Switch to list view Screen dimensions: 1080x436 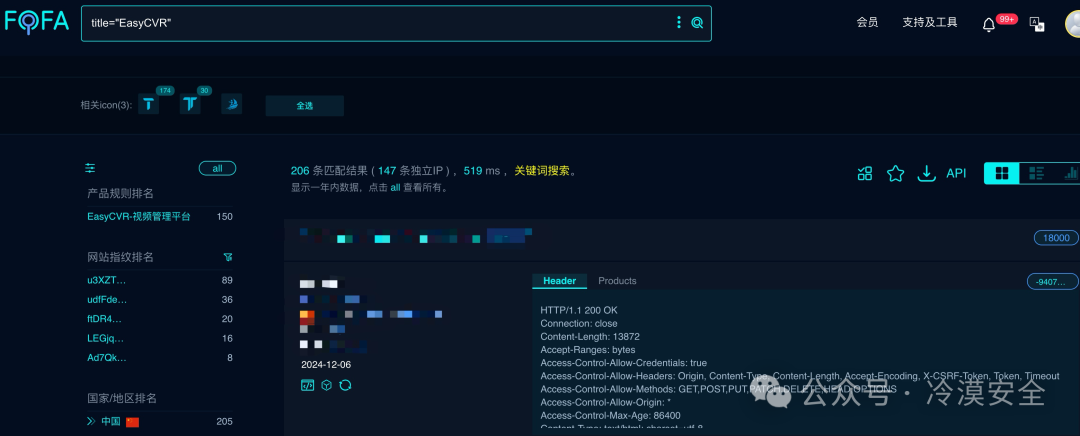1037,174
